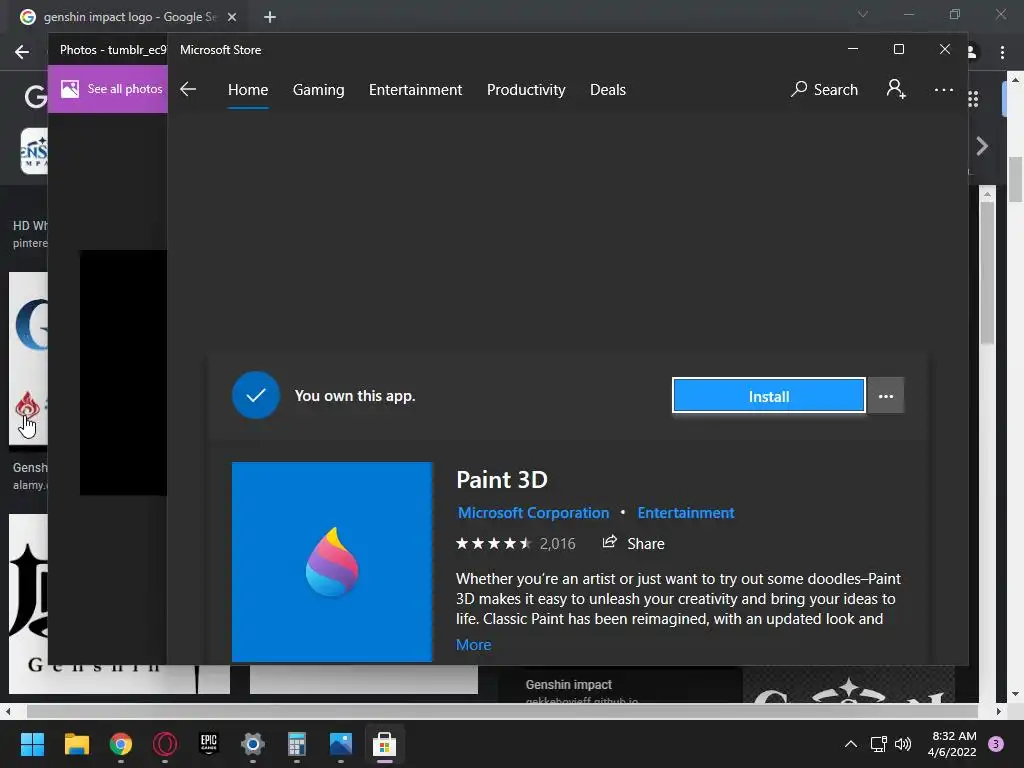This screenshot has height=768, width=1024.
Task: Launch Epic Games from taskbar
Action: coord(208,744)
